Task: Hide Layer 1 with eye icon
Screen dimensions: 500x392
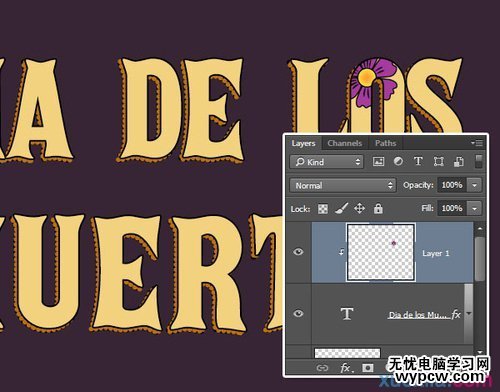Action: (298, 252)
